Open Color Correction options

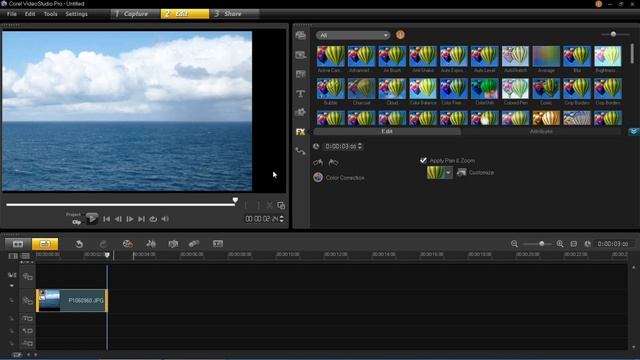339,178
